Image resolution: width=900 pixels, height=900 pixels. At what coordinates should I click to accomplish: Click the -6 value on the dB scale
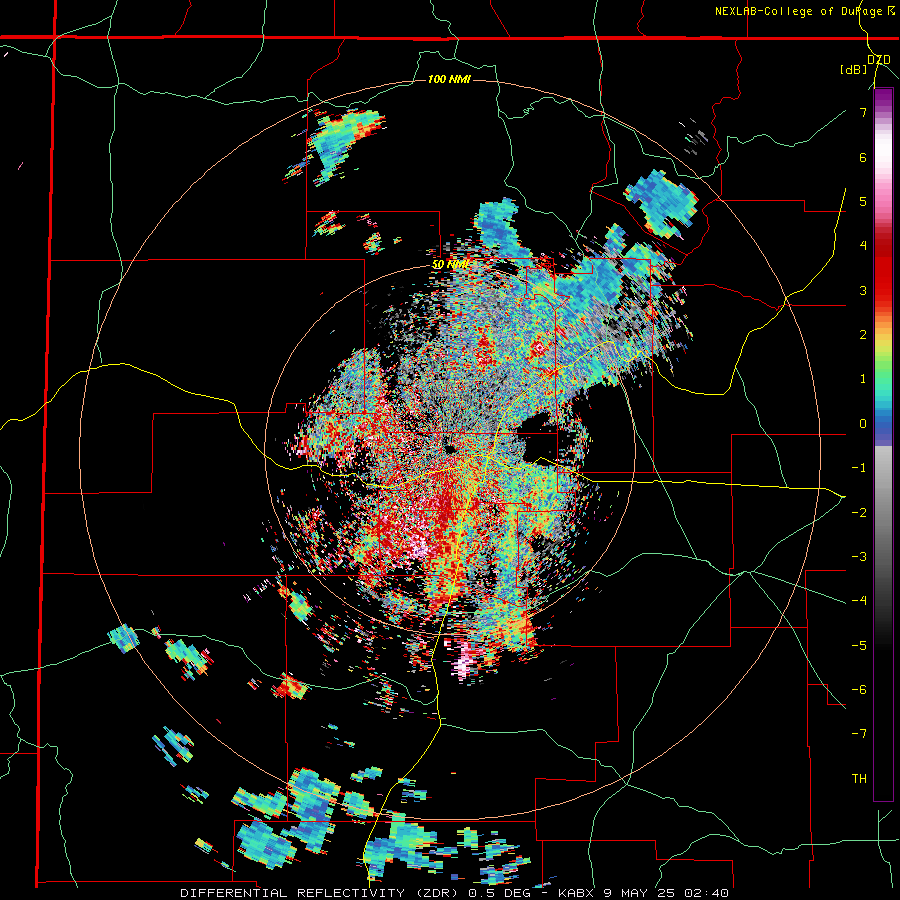pyautogui.click(x=859, y=689)
